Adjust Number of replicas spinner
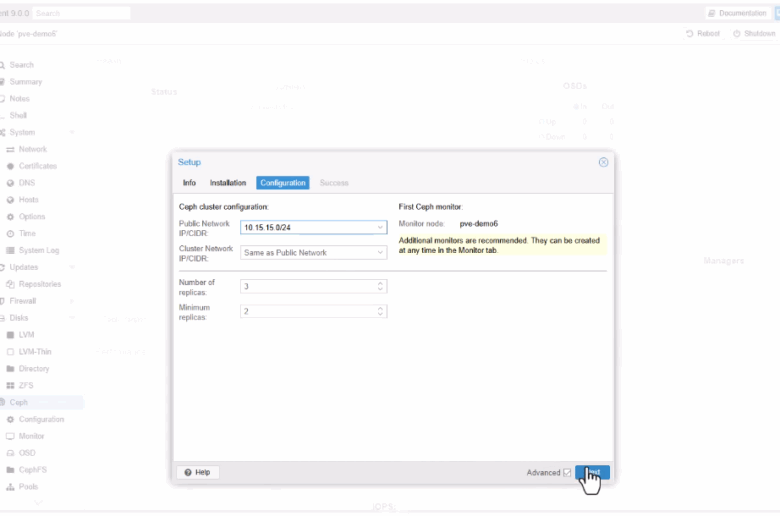The height and width of the screenshot is (516, 780). 380,286
